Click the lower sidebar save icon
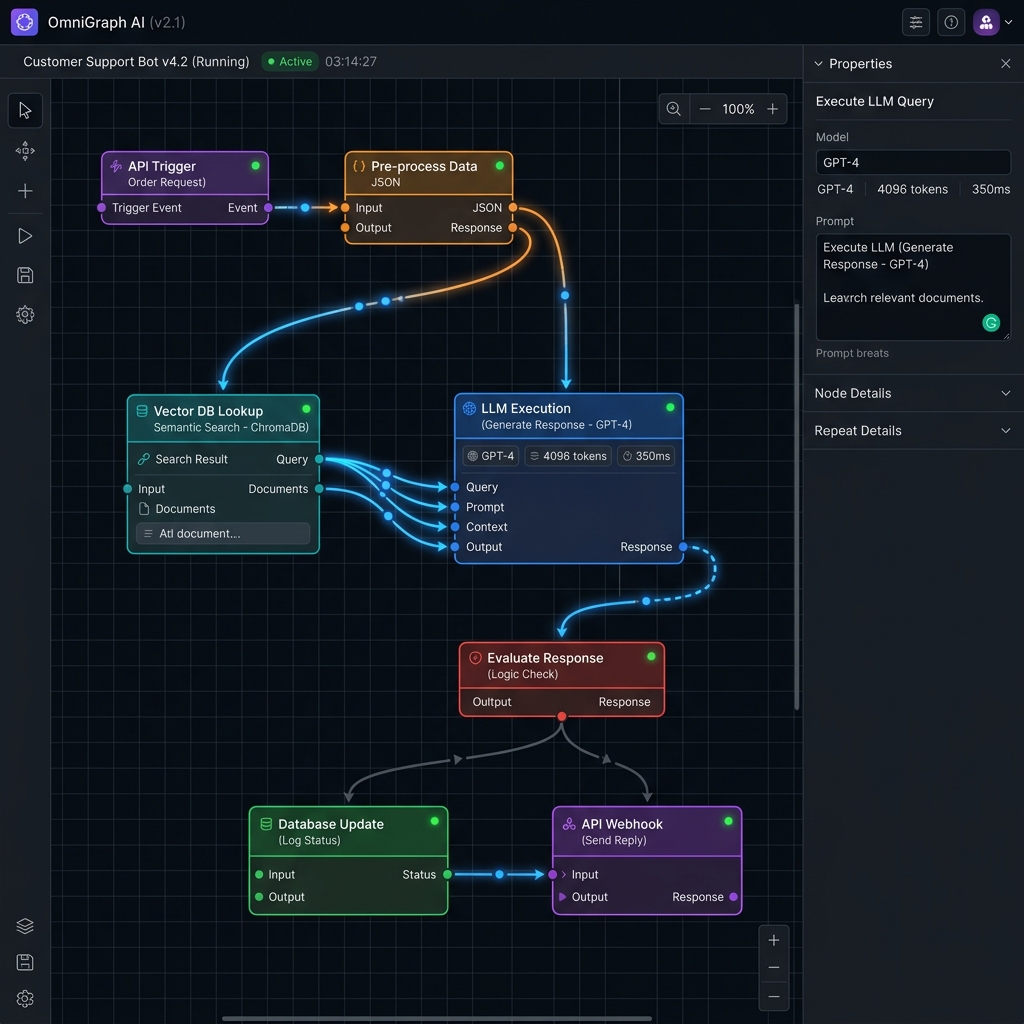Image resolution: width=1024 pixels, height=1024 pixels. [x=25, y=962]
